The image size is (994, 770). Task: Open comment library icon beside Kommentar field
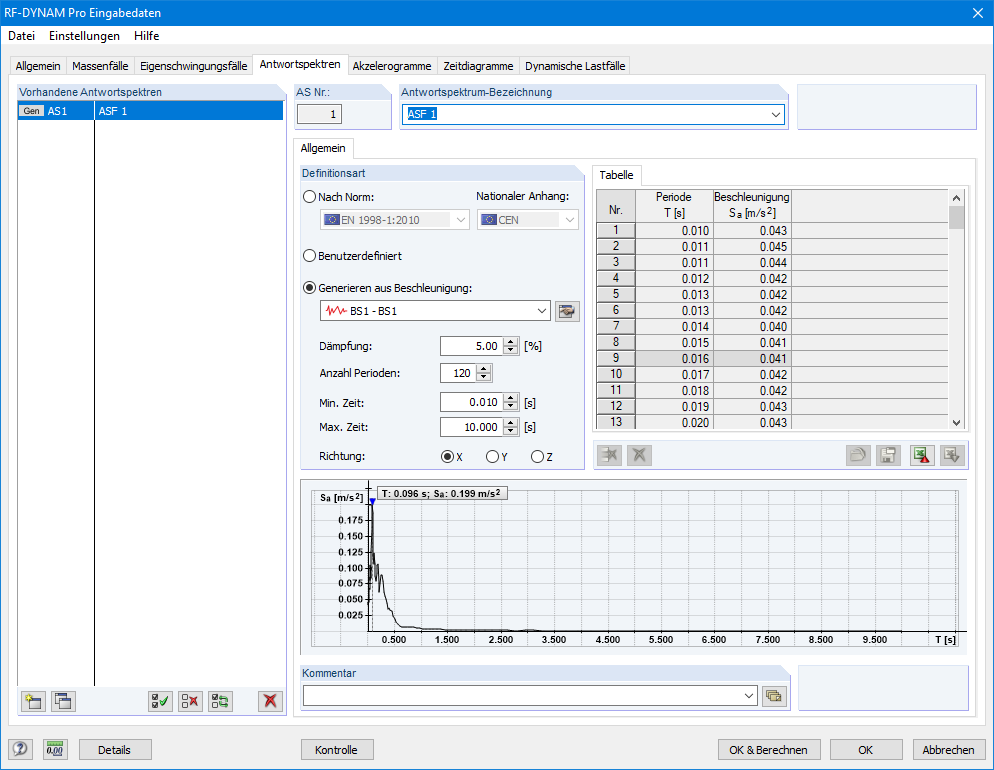[774, 696]
